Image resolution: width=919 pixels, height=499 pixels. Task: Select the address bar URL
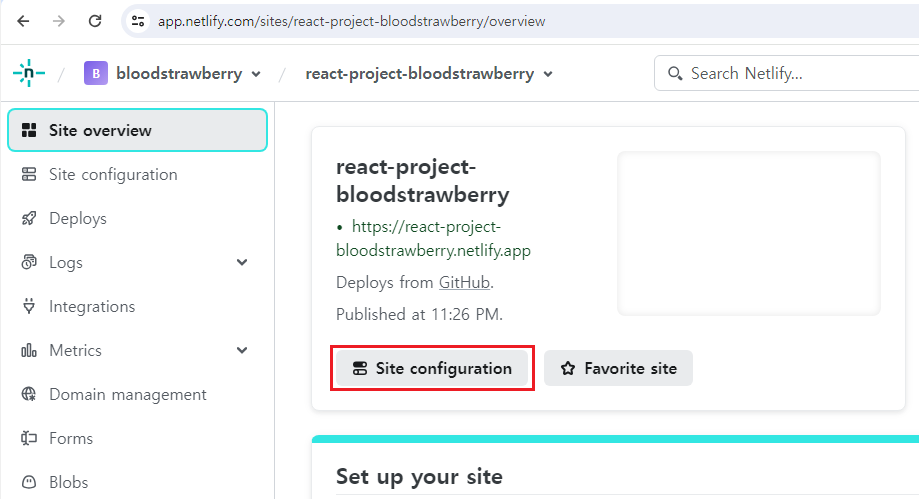coord(352,22)
